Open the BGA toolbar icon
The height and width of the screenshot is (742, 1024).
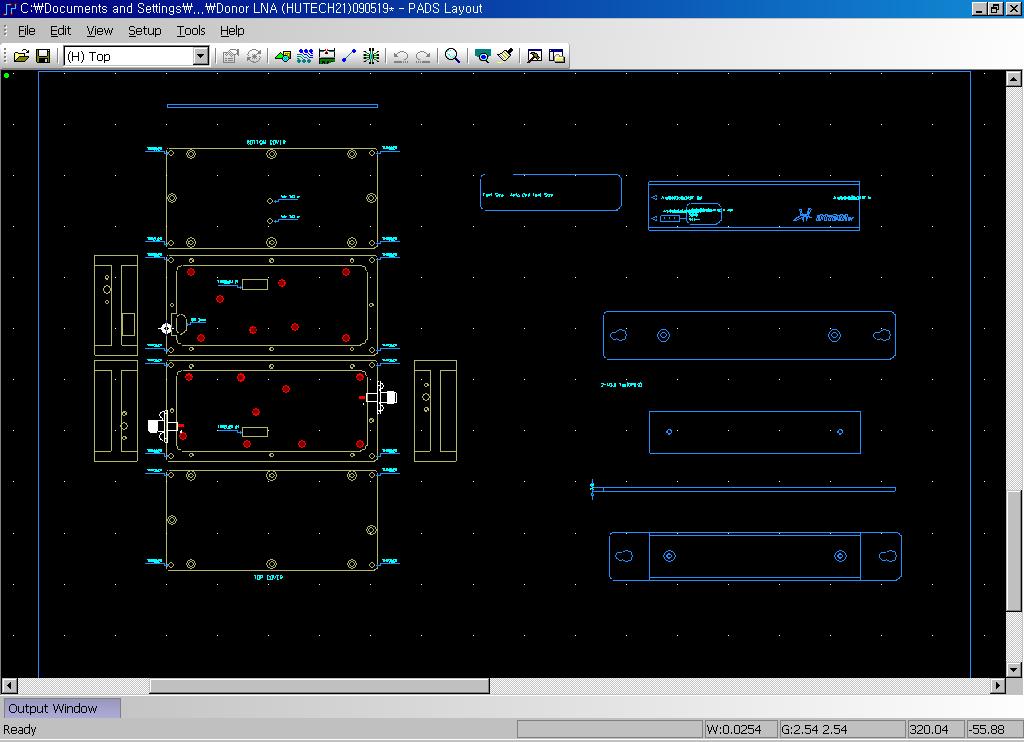click(x=371, y=56)
